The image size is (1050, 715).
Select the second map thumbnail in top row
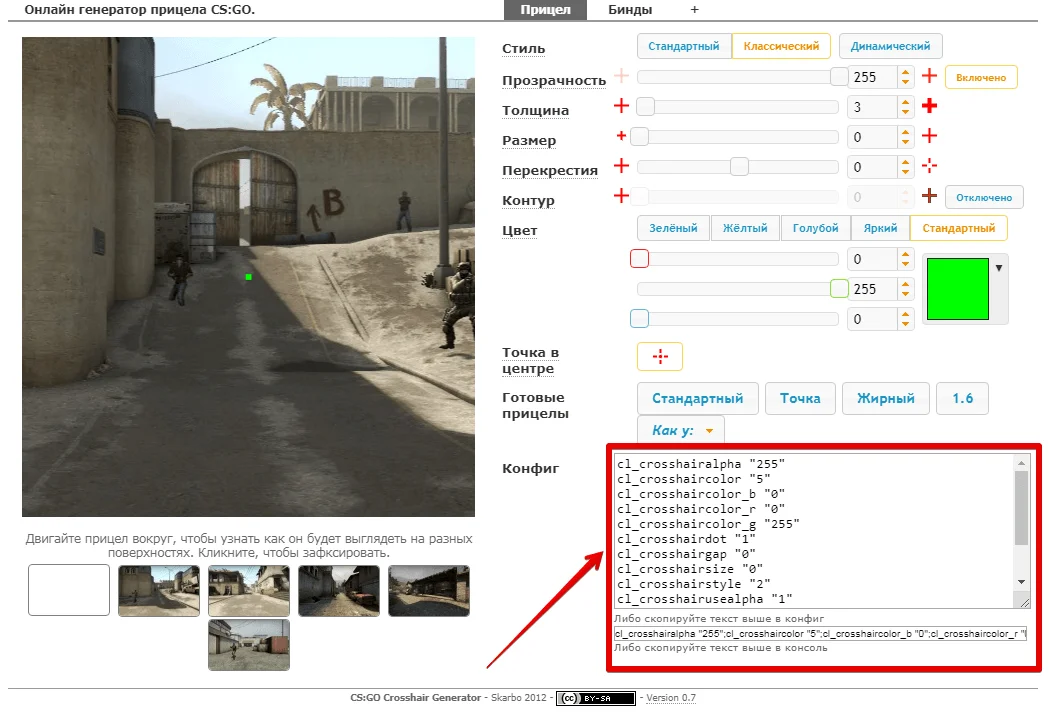159,590
